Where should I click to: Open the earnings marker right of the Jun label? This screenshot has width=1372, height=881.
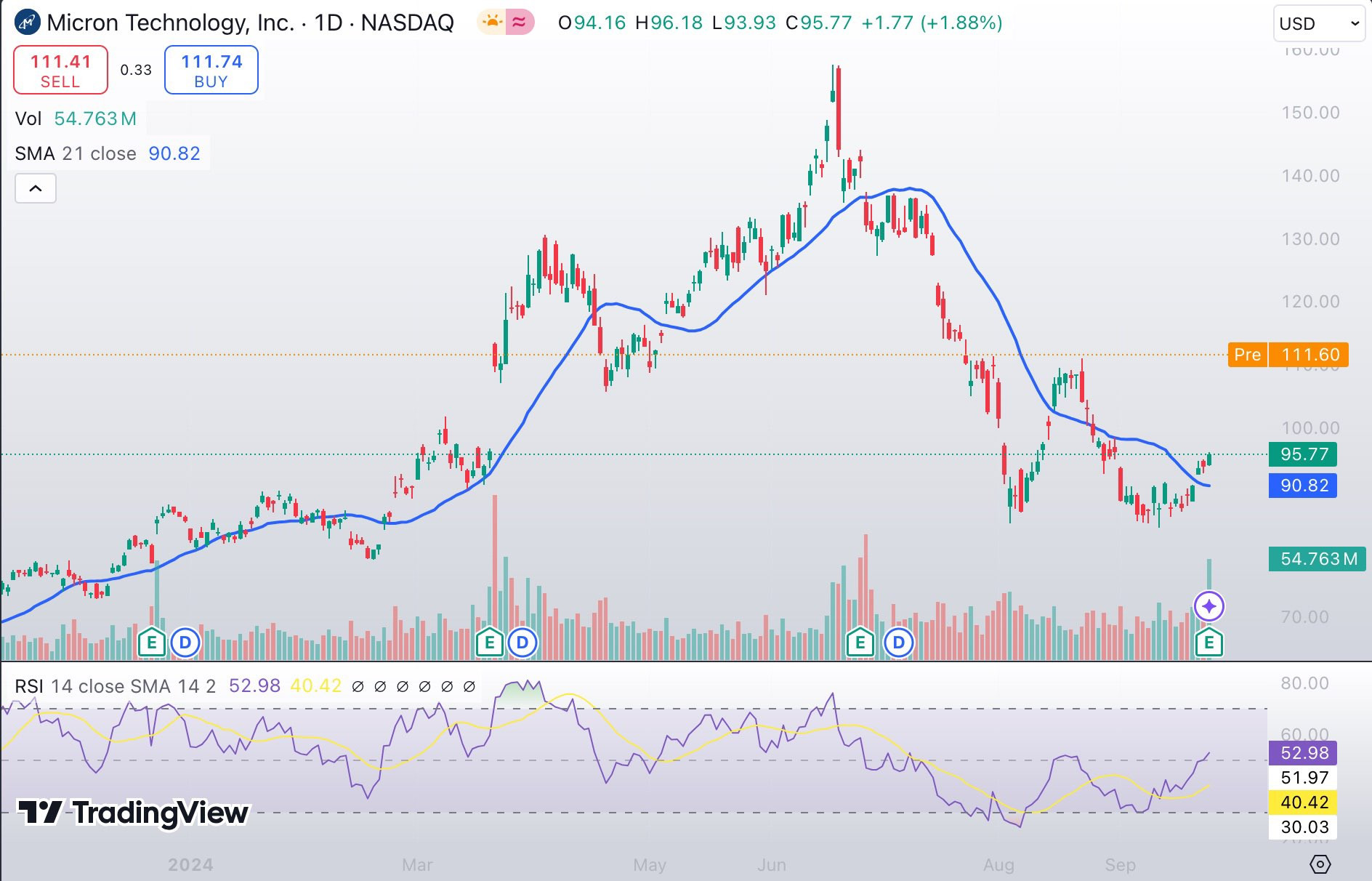860,643
